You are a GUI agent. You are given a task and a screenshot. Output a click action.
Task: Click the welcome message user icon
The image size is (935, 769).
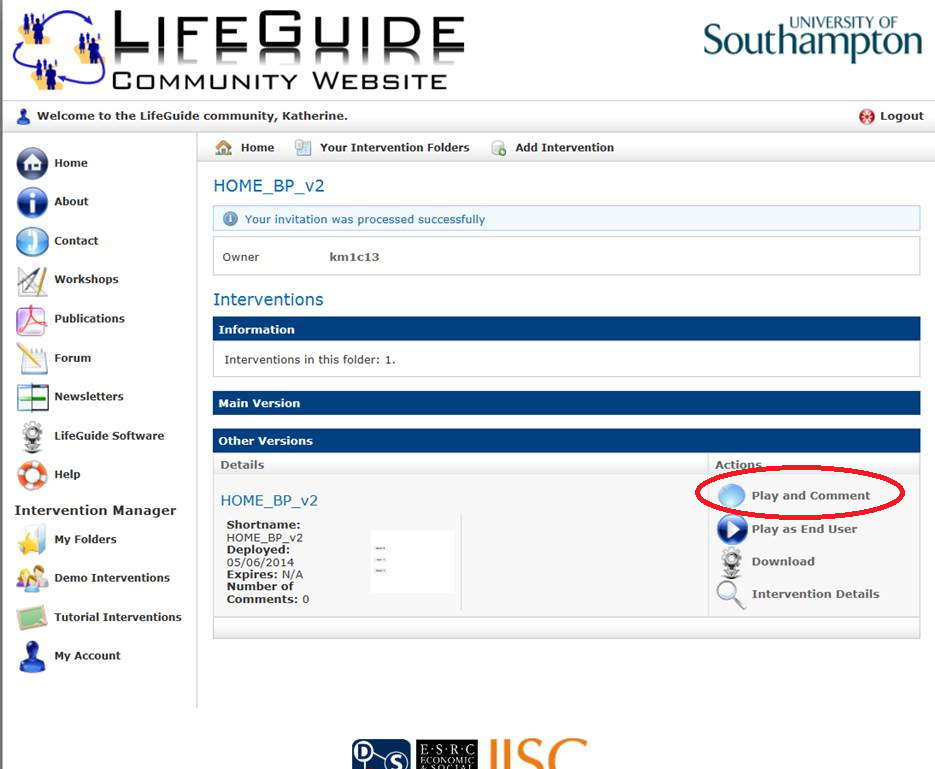point(23,116)
